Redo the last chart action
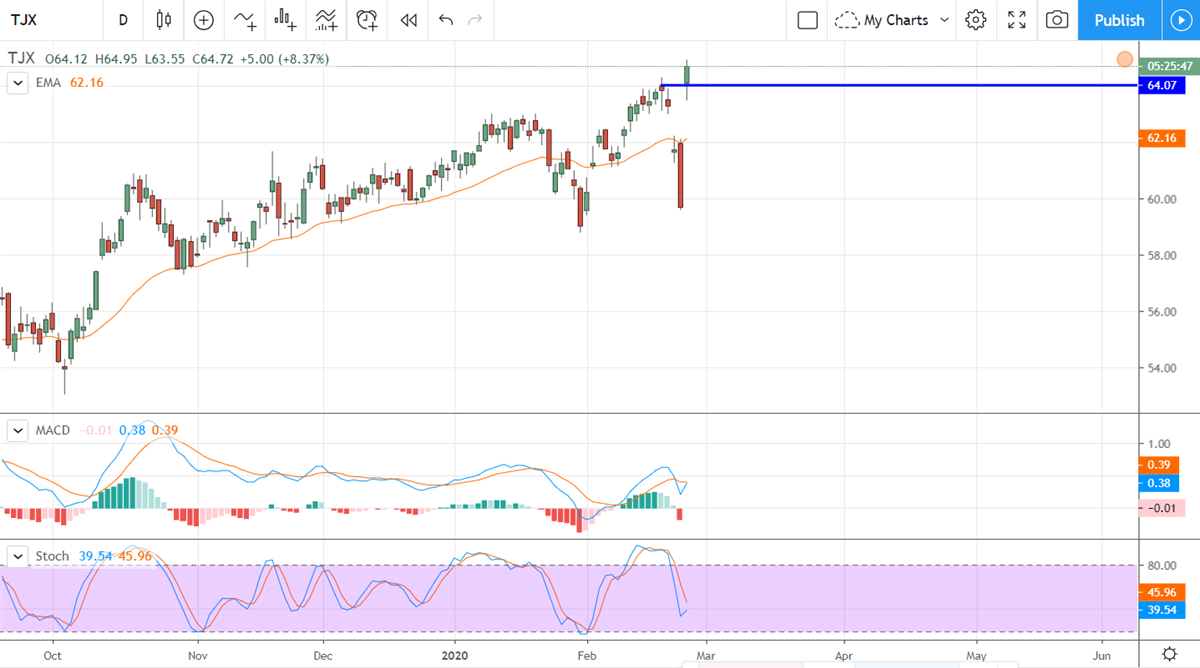 coord(475,20)
